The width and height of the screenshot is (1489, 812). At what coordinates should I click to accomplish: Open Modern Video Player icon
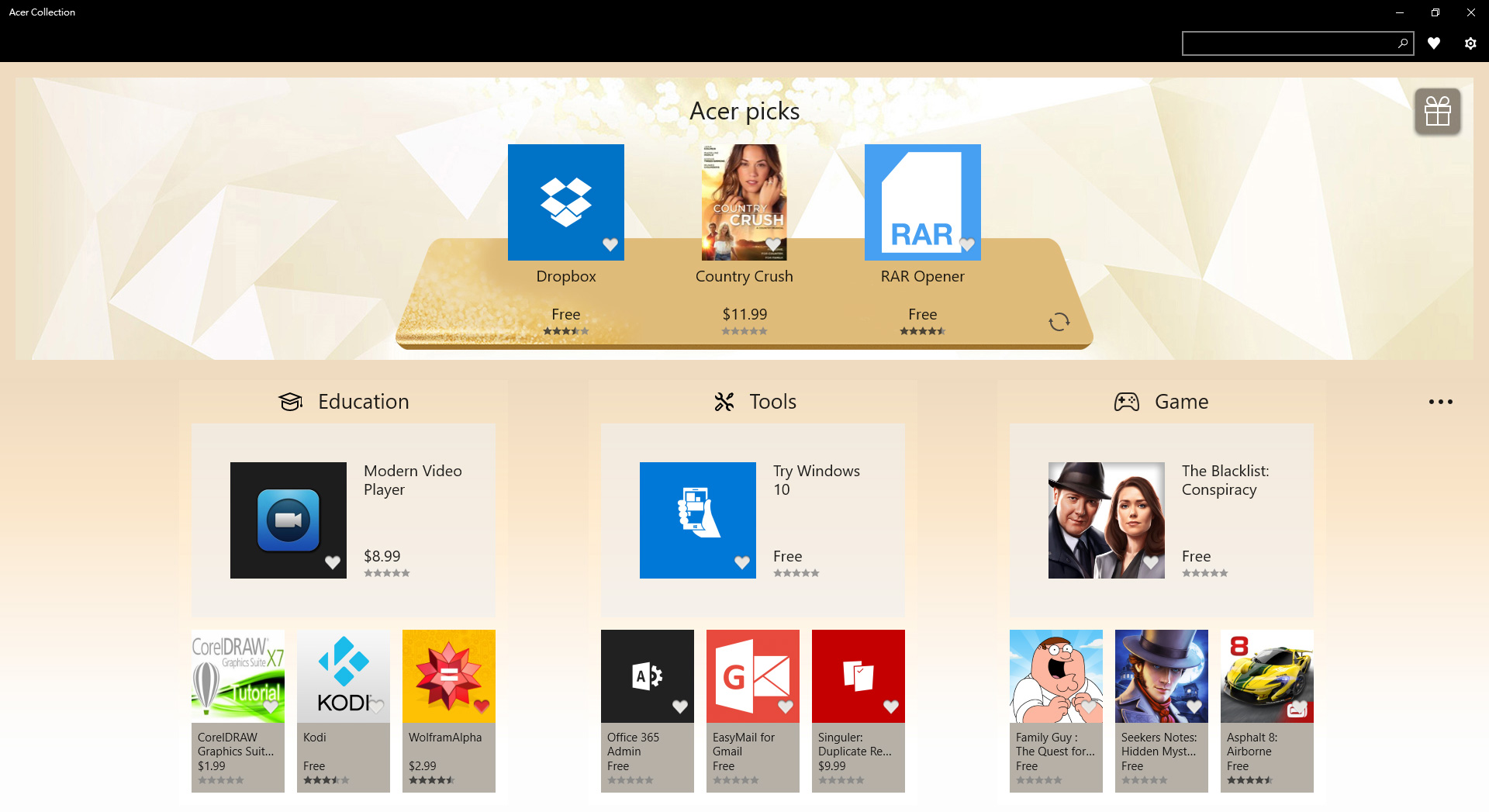[288, 520]
